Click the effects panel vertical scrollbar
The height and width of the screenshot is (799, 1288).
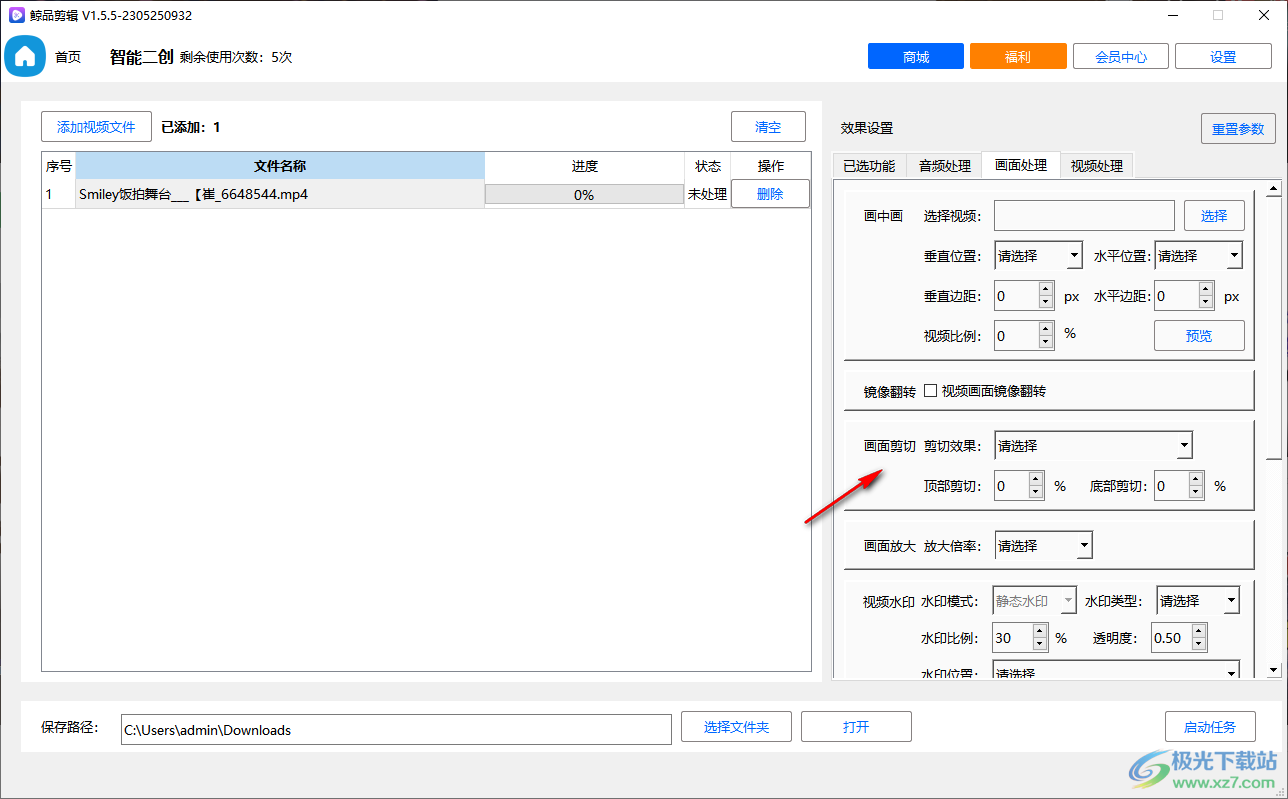[1273, 326]
